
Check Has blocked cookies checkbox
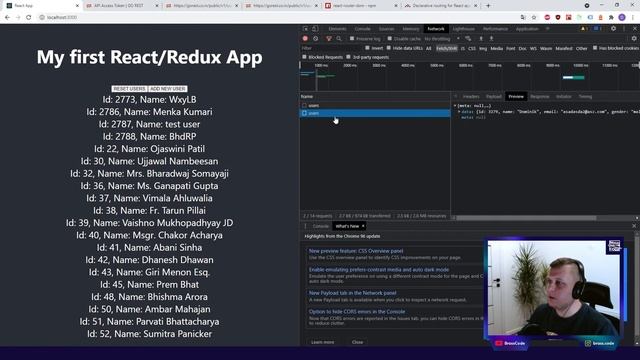595,48
